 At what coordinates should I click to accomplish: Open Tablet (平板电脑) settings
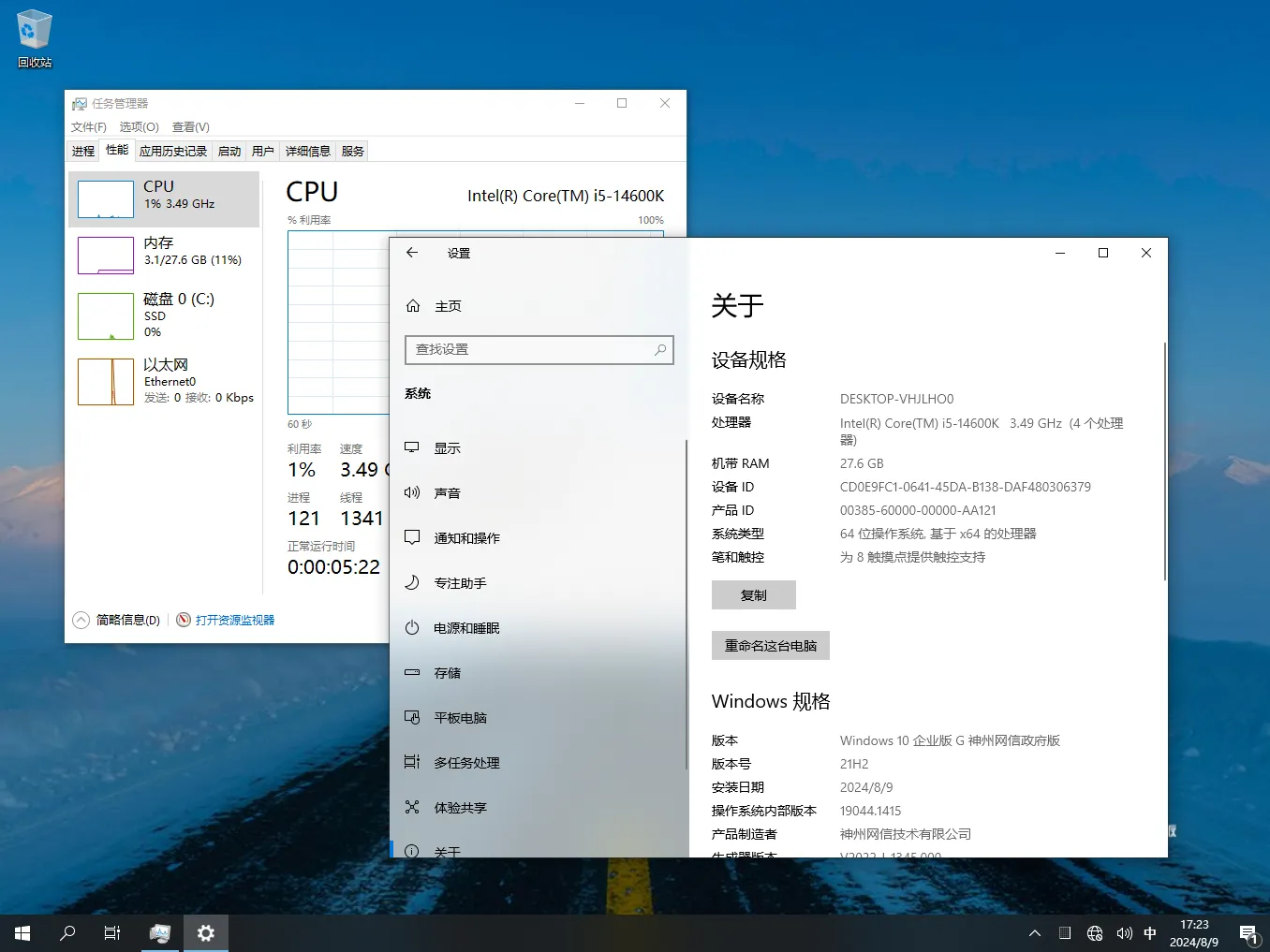pos(465,717)
